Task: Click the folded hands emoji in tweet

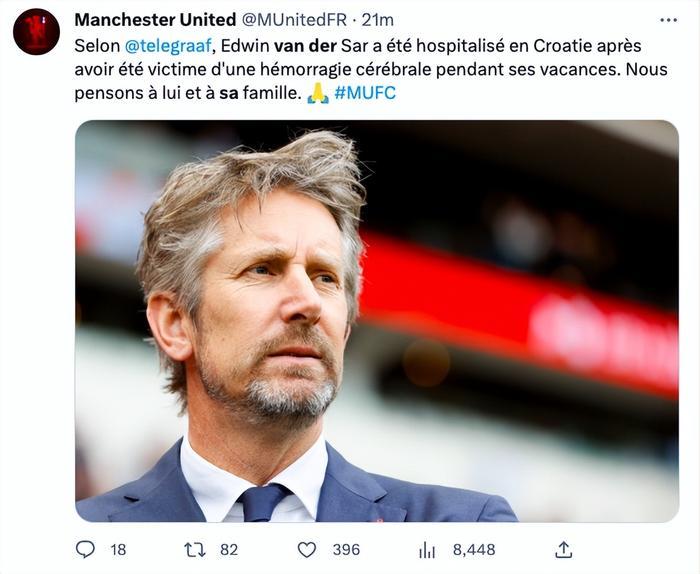Action: 318,93
